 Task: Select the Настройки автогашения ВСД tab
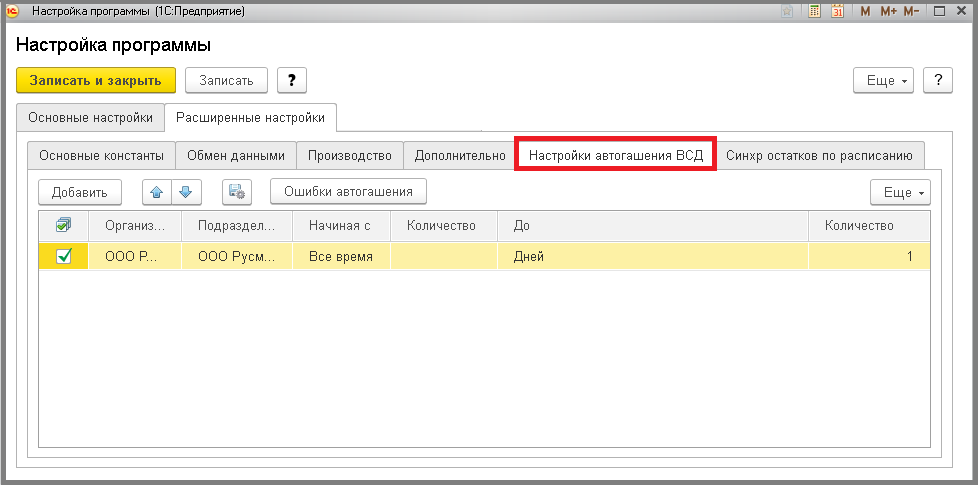[x=616, y=155]
